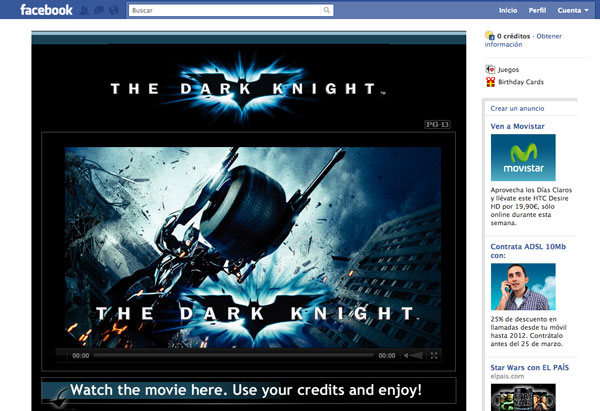Image resolution: width=600 pixels, height=411 pixels.
Task: Click the Movistar logo ad image
Action: [x=523, y=157]
